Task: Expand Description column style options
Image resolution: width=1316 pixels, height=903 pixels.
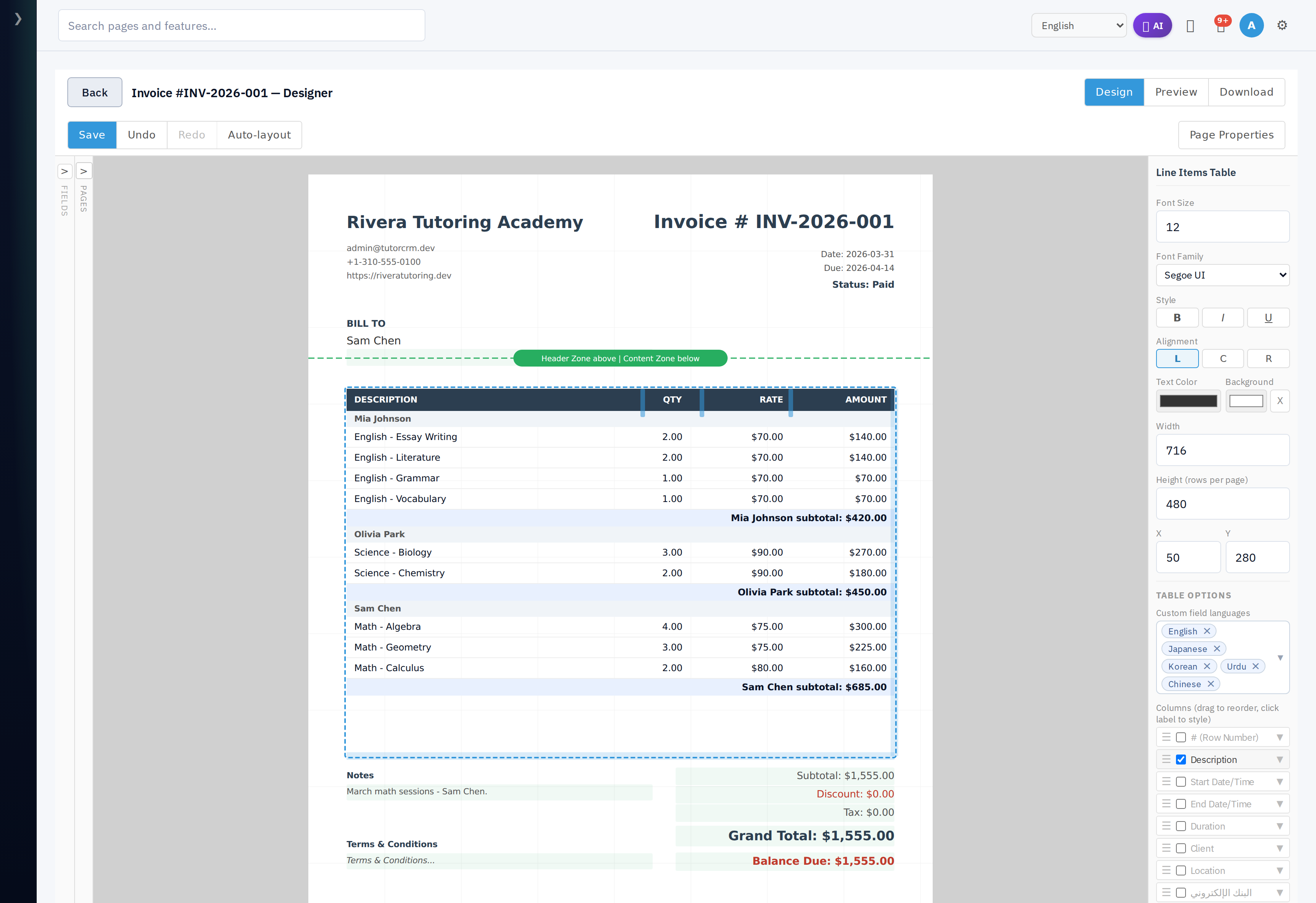Action: point(1280,760)
